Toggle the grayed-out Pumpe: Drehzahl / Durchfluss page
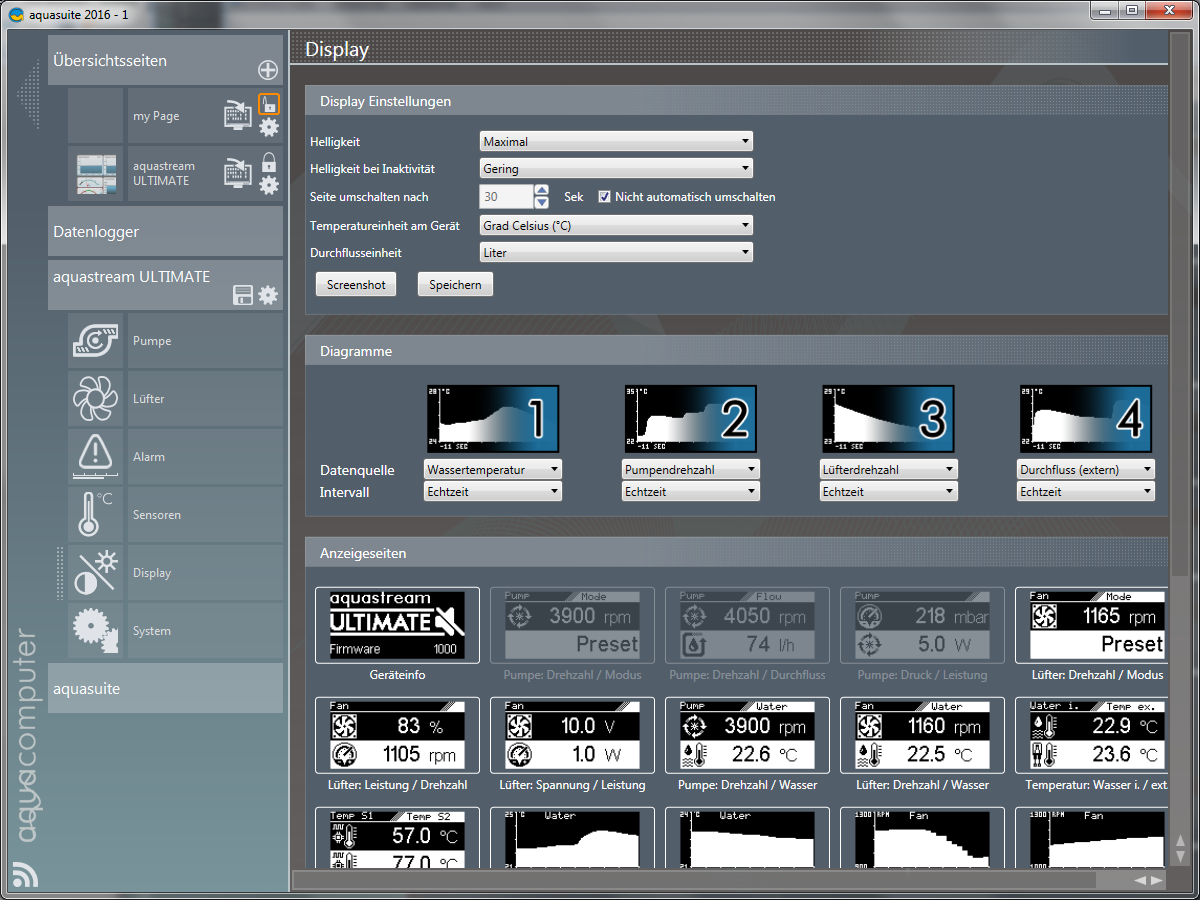The image size is (1200, 900). (747, 625)
